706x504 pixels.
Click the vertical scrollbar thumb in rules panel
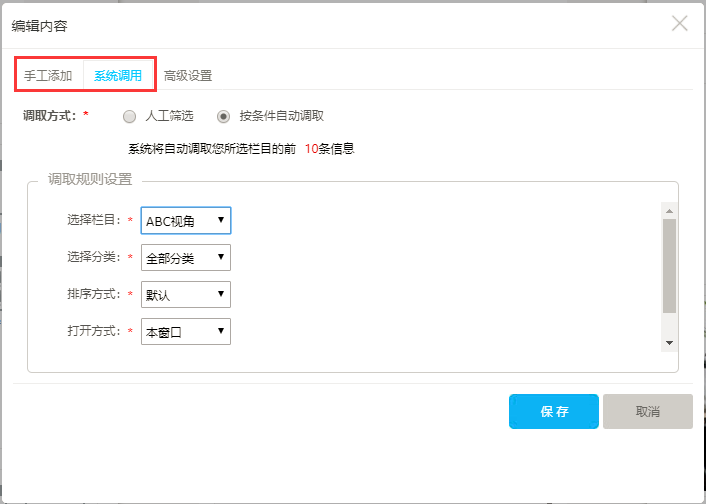[x=669, y=265]
